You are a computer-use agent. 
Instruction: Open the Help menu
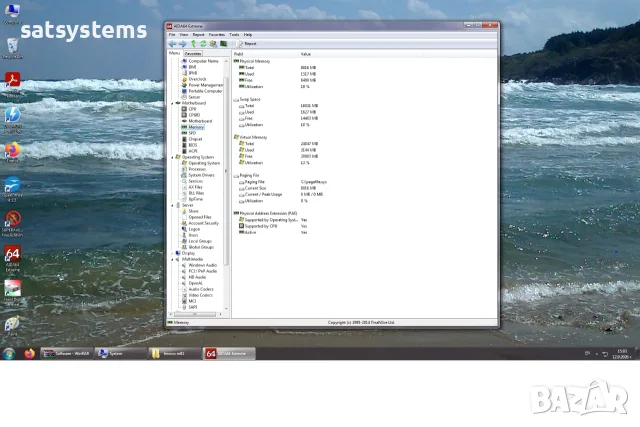coord(248,35)
